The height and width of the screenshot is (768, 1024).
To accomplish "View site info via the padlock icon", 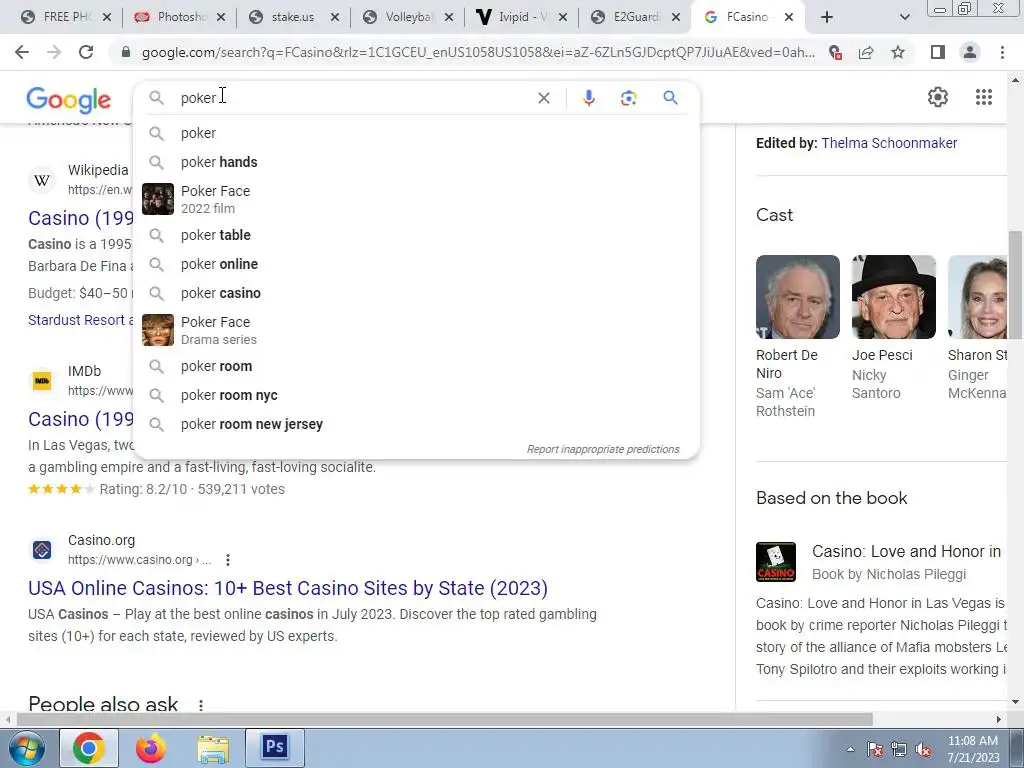I will tap(126, 52).
